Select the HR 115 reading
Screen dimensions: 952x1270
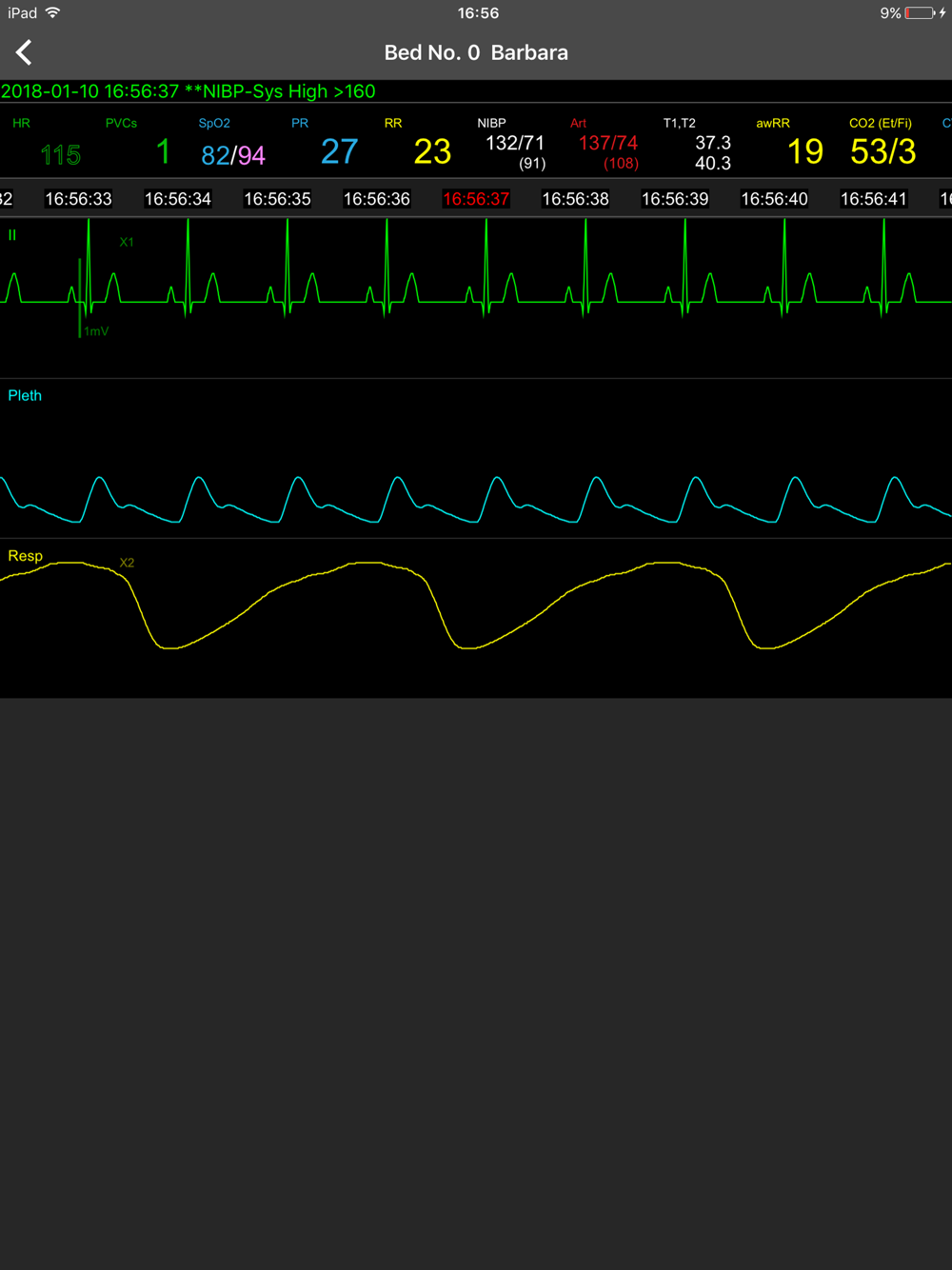click(59, 153)
